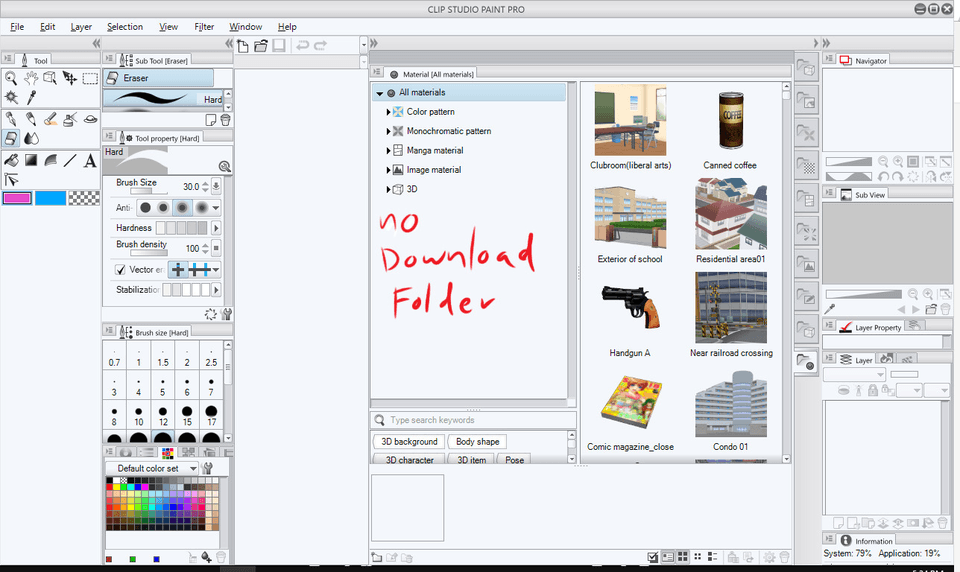
Task: Open the Default color set dropdown
Action: click(x=156, y=468)
